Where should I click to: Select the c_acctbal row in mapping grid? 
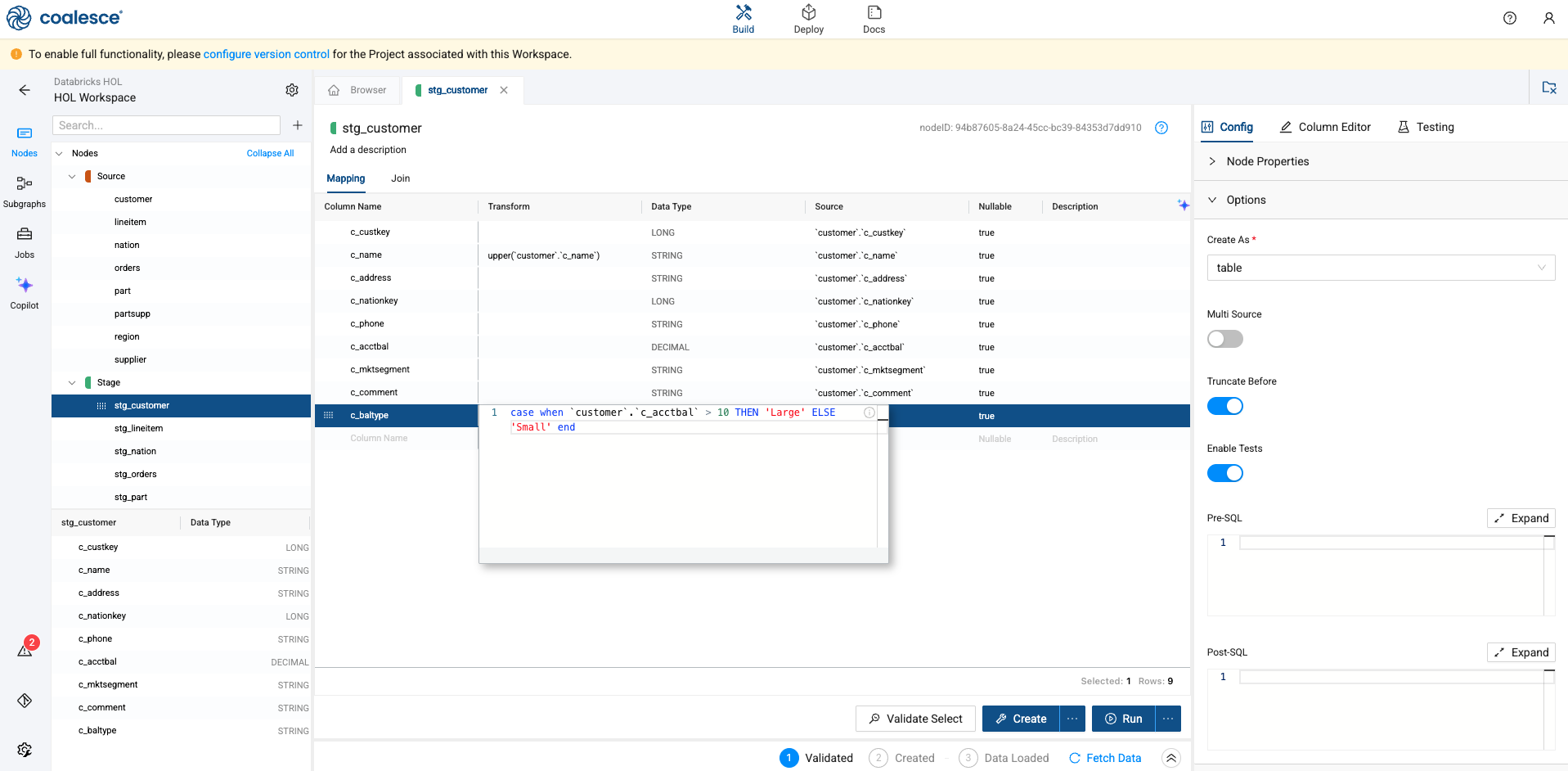point(753,347)
